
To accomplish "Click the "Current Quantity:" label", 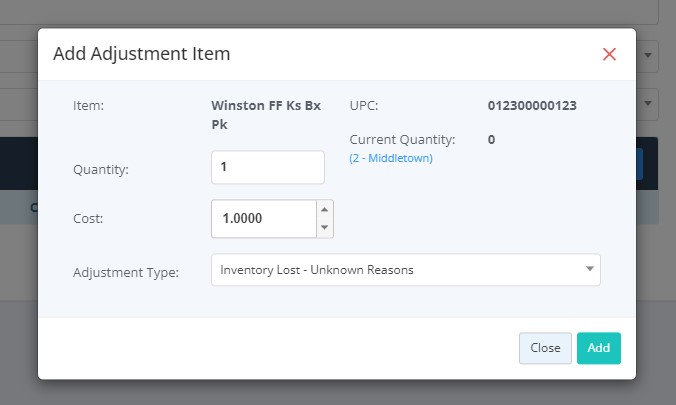I will 402,140.
